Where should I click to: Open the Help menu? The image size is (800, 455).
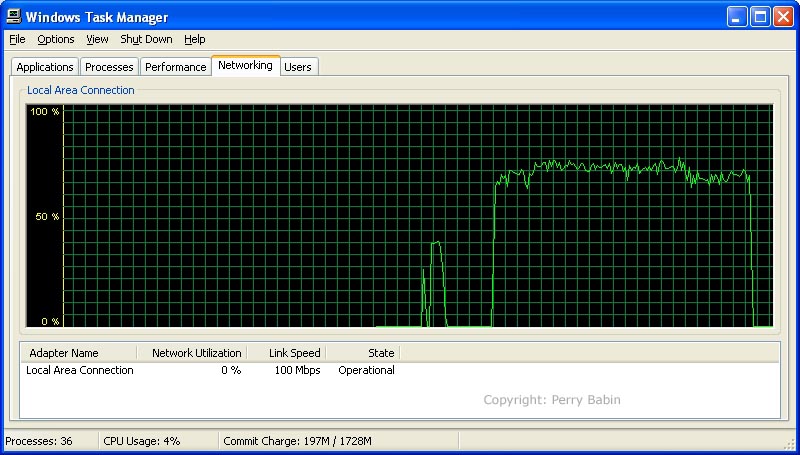tap(194, 39)
